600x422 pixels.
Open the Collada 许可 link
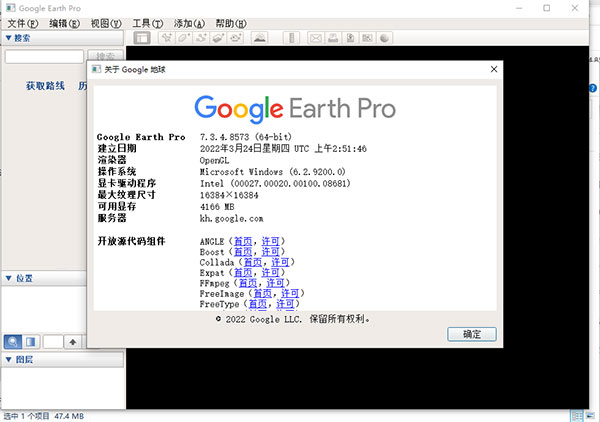click(280, 262)
